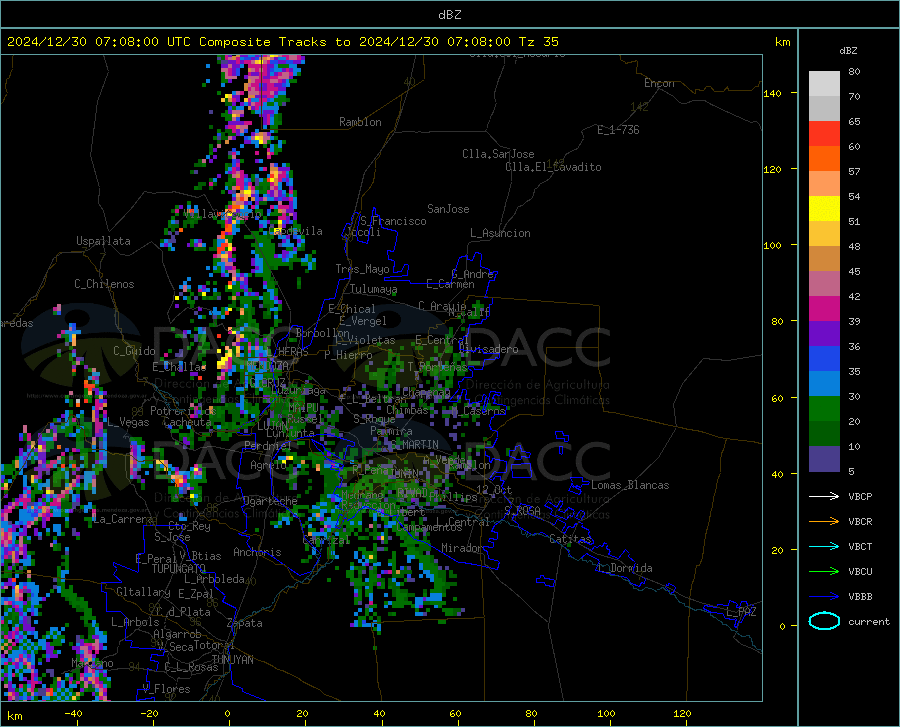Select the orange 57 dBZ color swatch
The height and width of the screenshot is (727, 900).
824,159
